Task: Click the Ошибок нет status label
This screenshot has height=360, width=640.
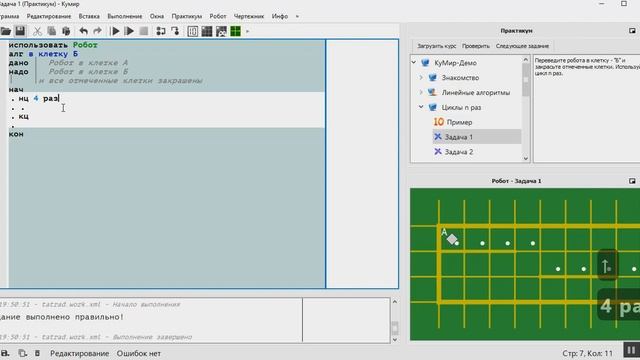Action: coord(139,353)
